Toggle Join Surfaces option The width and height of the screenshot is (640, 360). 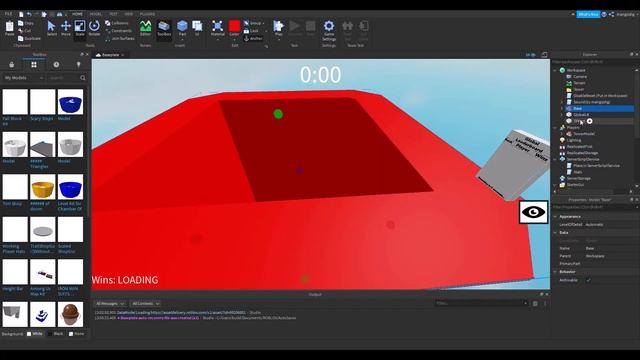120,38
